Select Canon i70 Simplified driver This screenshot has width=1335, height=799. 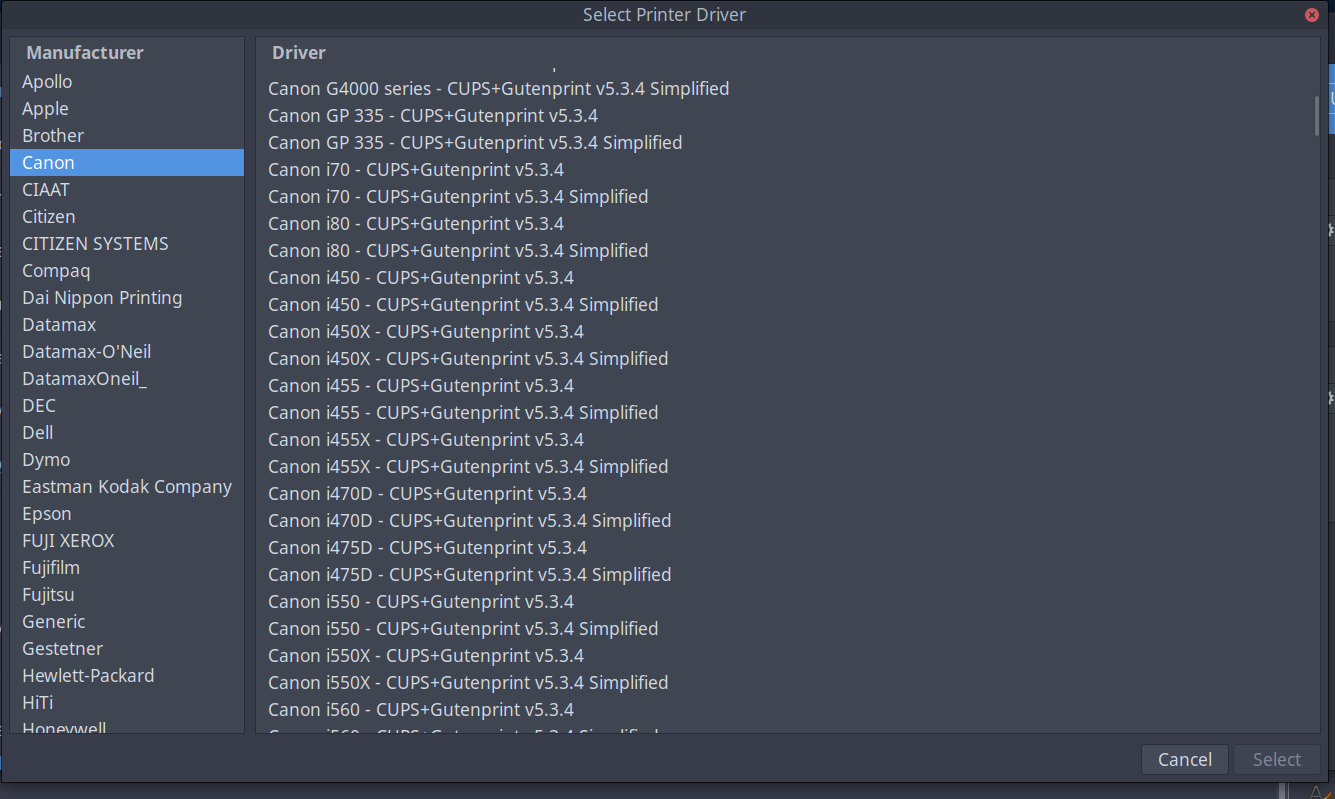(458, 197)
